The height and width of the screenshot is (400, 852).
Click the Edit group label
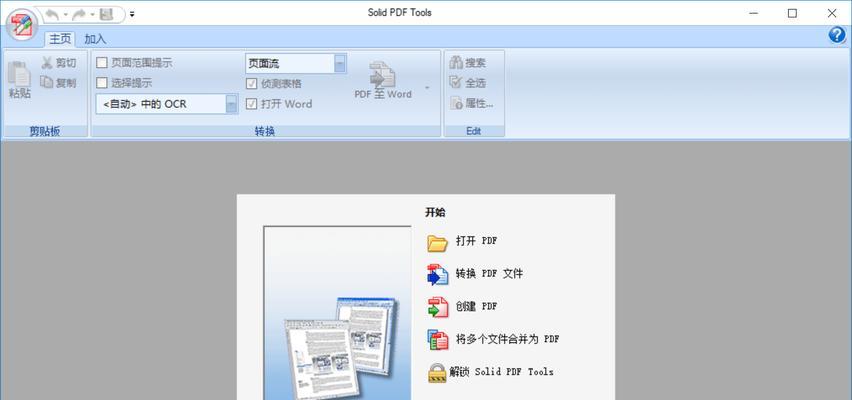click(473, 132)
